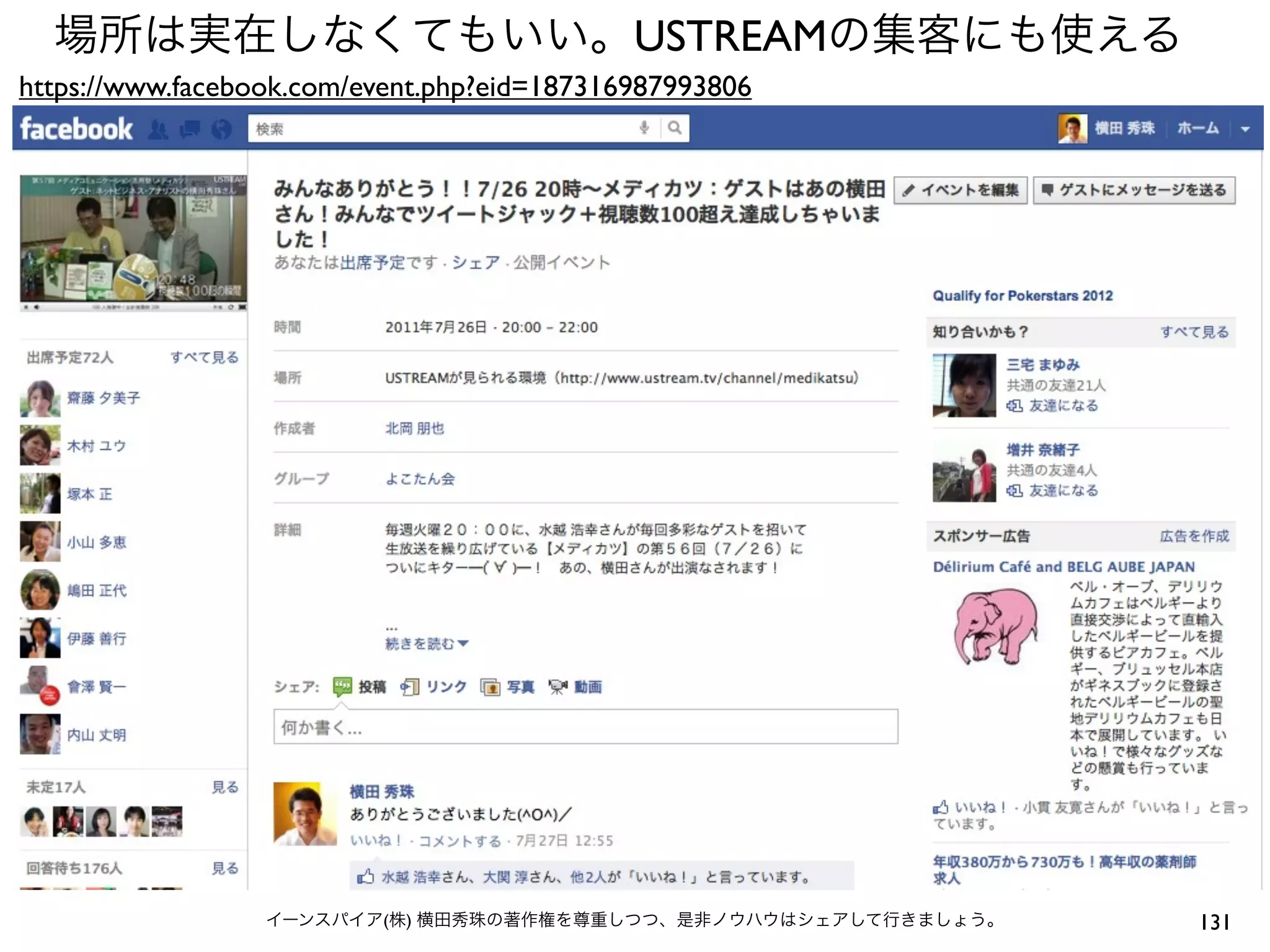Click the 何か書く text box
1270x952 pixels.
[585, 727]
